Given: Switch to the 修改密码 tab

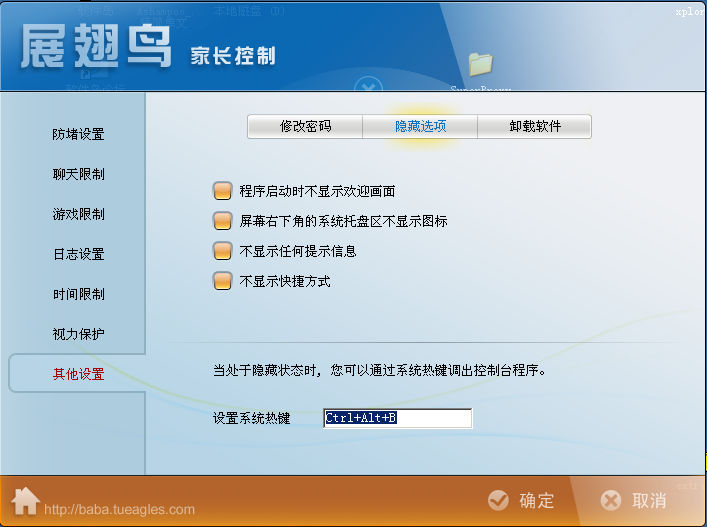Looking at the screenshot, I should pyautogui.click(x=305, y=126).
